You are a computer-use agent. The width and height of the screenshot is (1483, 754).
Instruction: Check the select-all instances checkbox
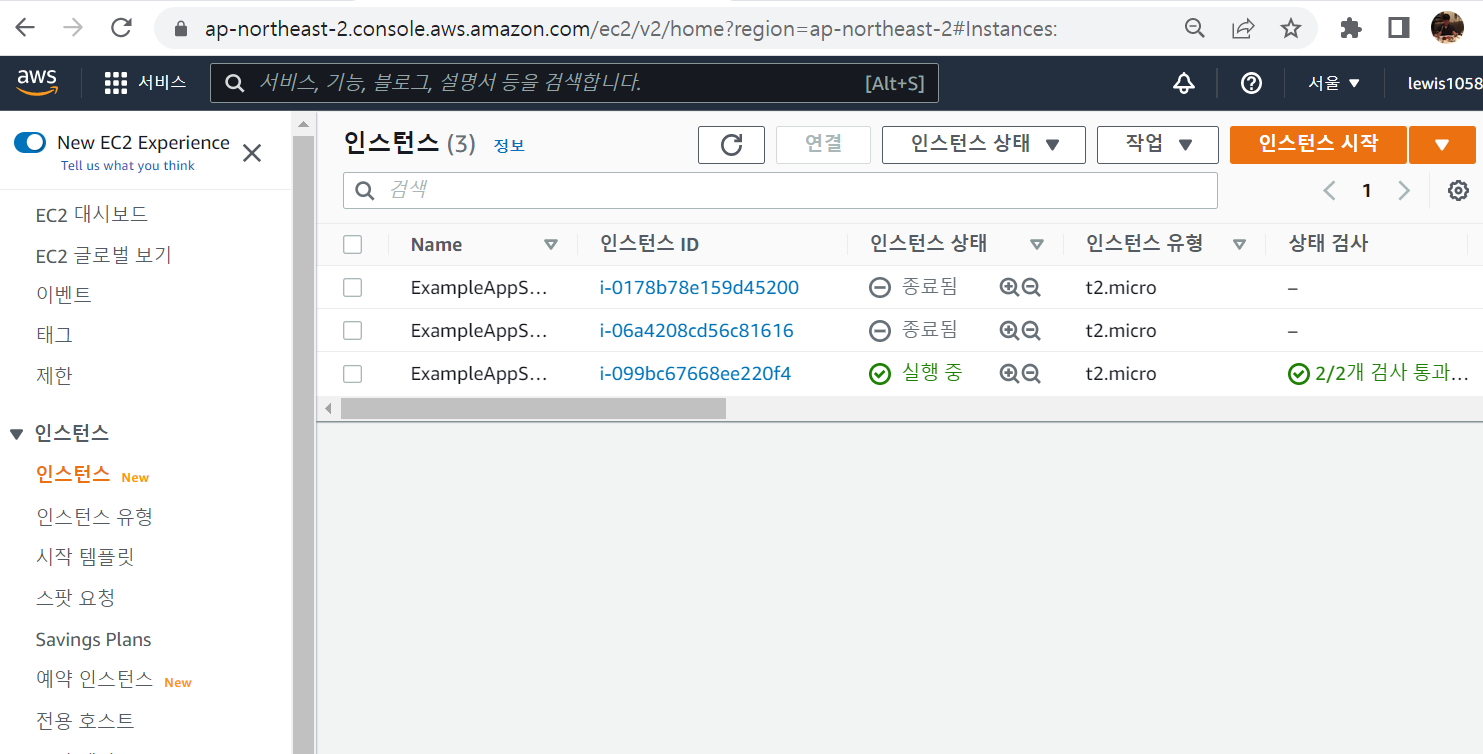tap(352, 244)
